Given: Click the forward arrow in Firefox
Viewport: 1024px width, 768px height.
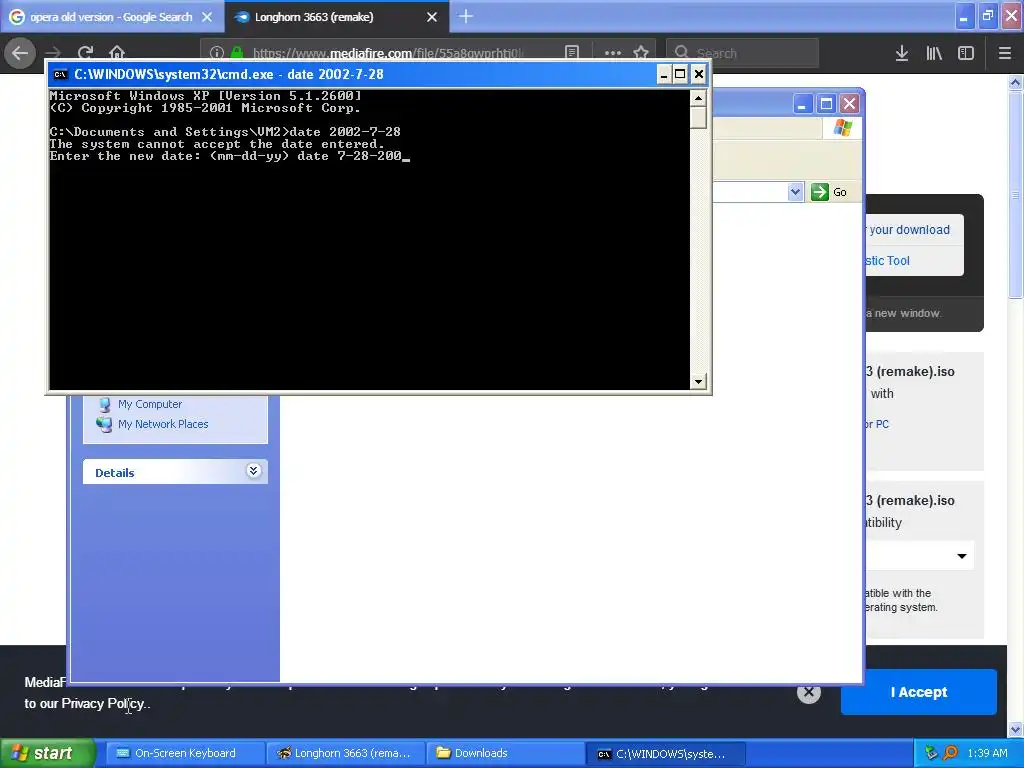Looking at the screenshot, I should (54, 53).
